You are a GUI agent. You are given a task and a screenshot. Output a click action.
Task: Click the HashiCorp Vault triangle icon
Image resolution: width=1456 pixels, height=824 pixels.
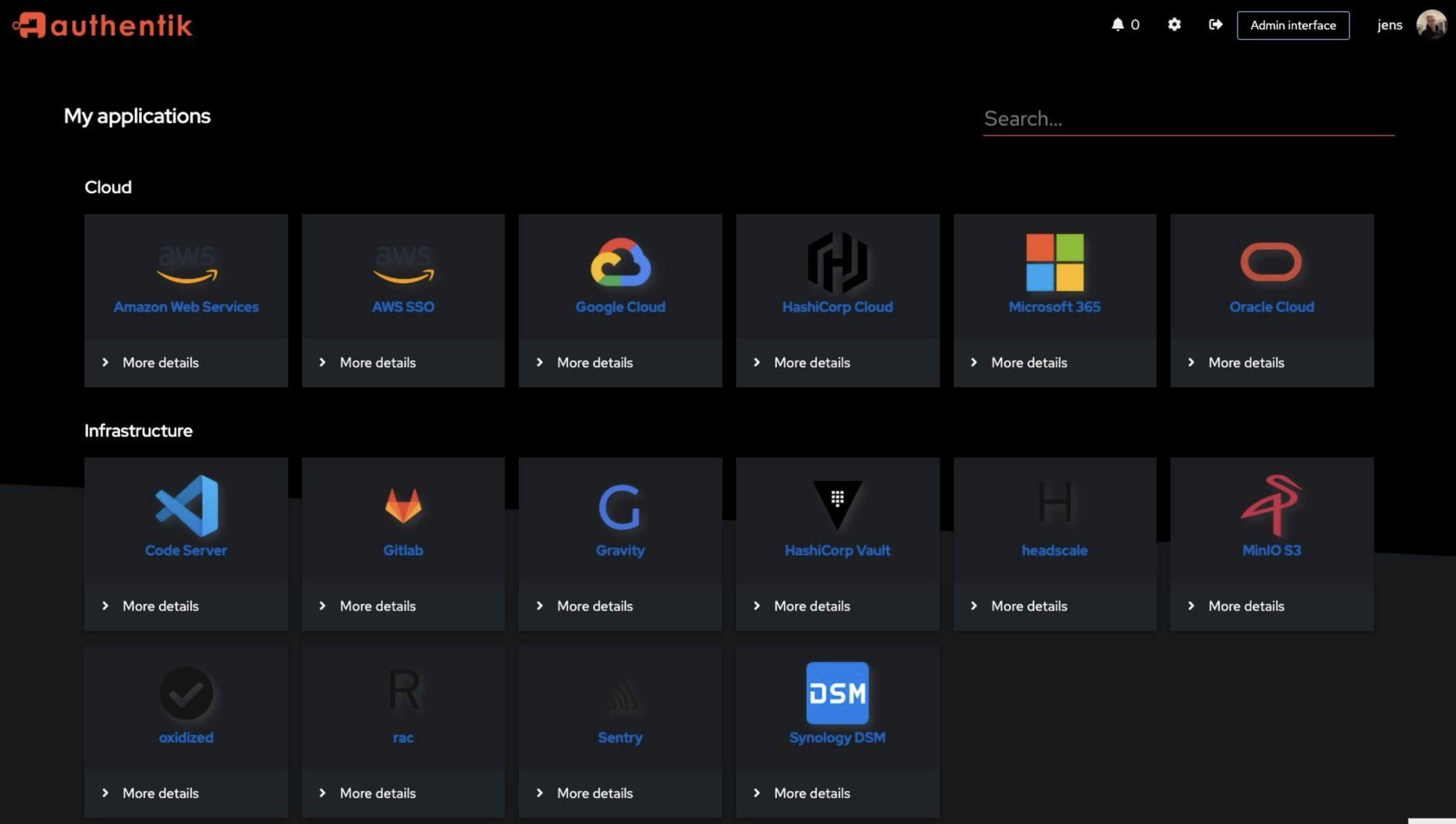[837, 505]
